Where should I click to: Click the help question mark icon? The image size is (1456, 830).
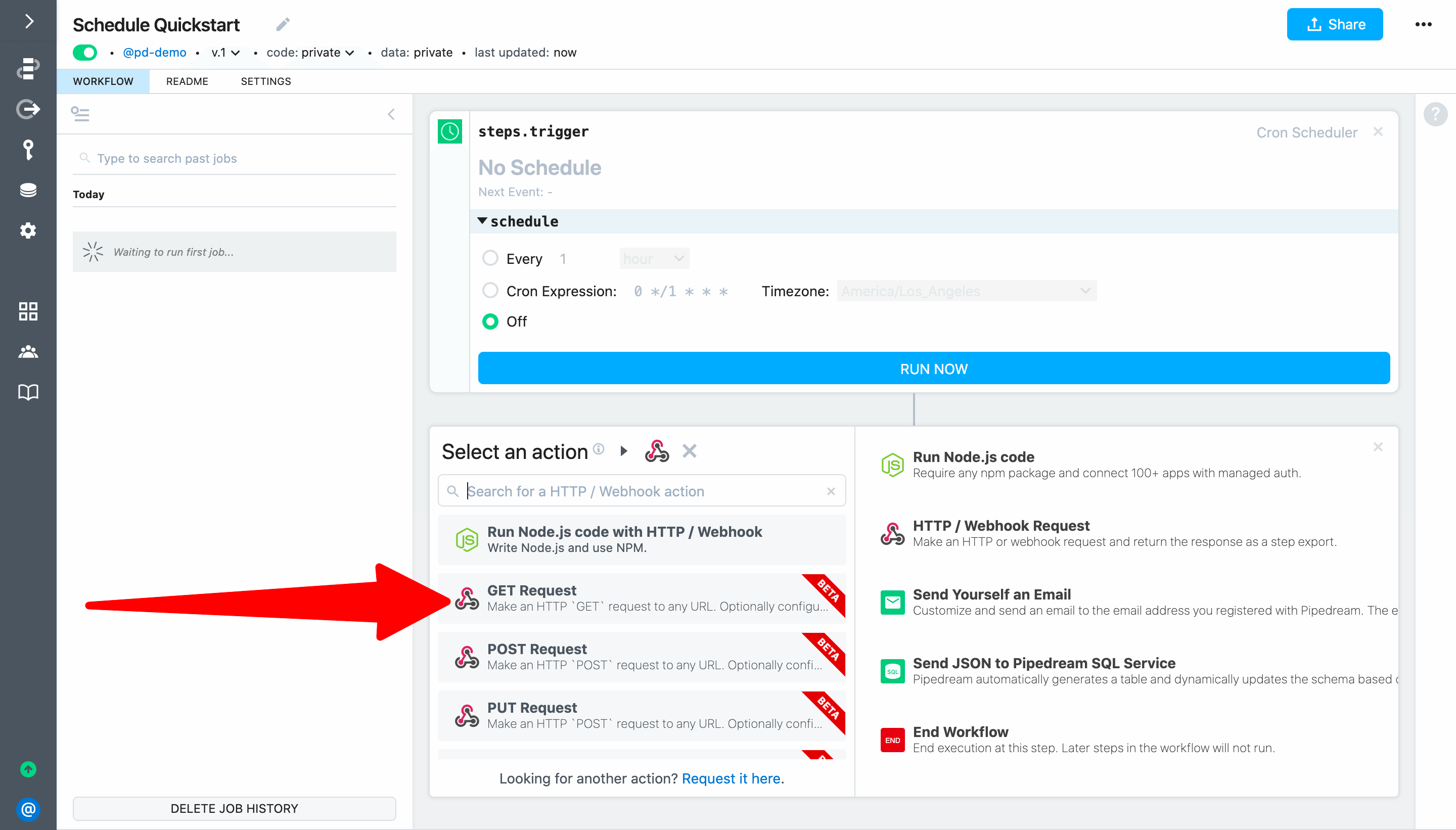[1435, 114]
